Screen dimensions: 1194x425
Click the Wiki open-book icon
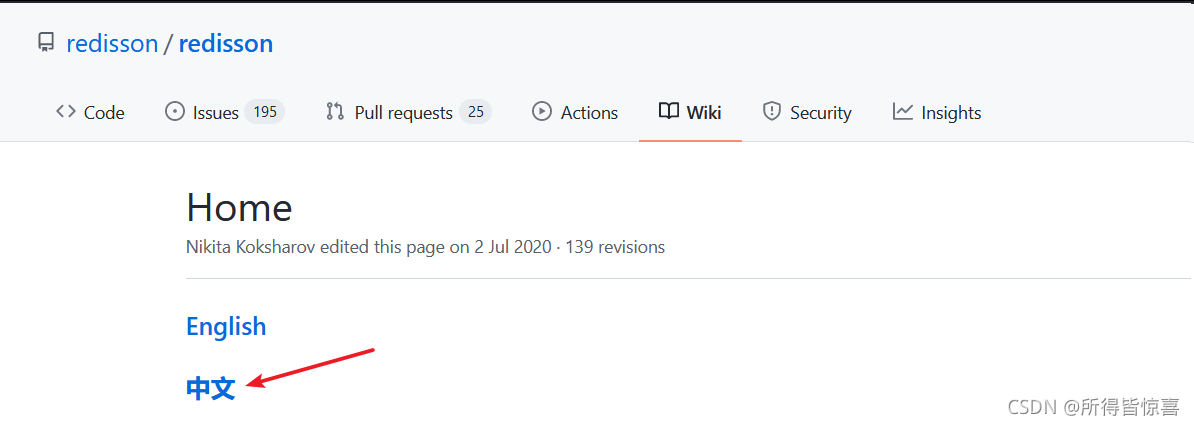pos(669,112)
